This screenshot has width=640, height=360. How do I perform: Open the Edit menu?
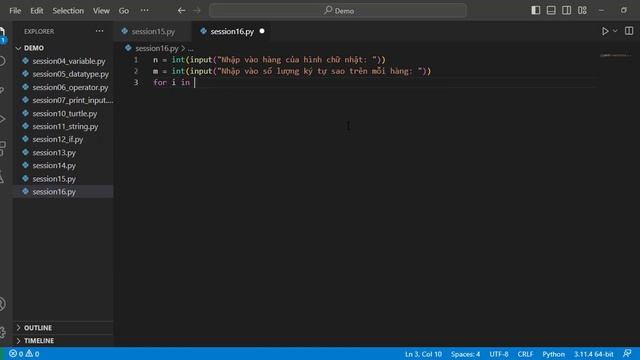coord(37,11)
